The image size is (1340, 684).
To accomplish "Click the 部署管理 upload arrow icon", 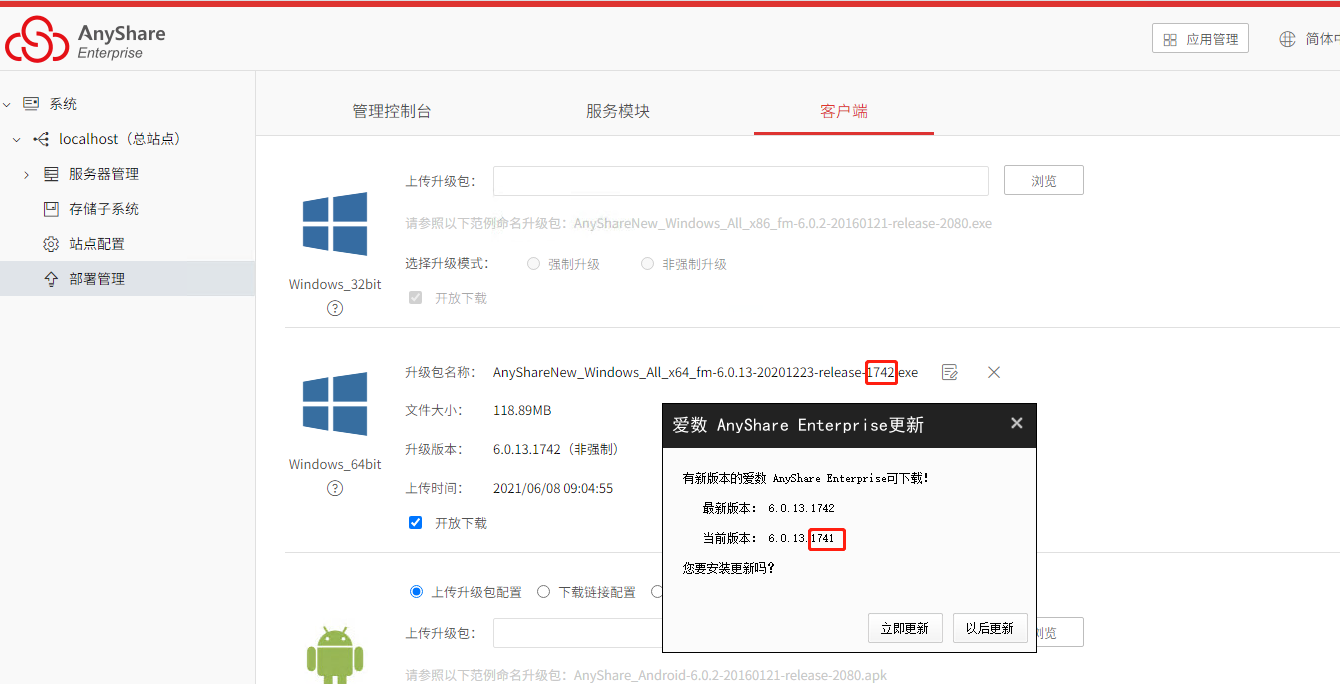I will click(x=51, y=279).
